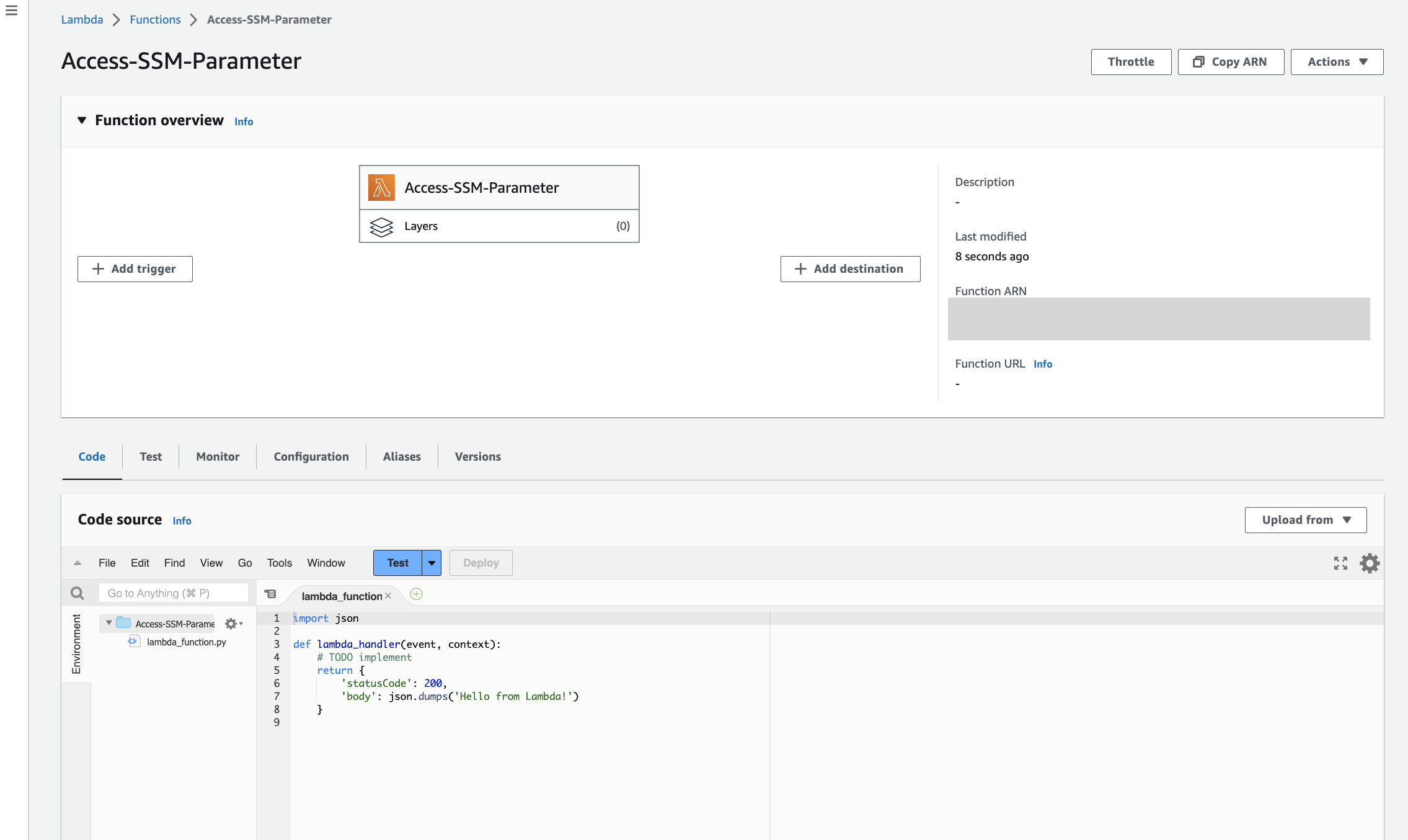The image size is (1408, 840).
Task: Open the Configuration tab
Action: point(311,457)
